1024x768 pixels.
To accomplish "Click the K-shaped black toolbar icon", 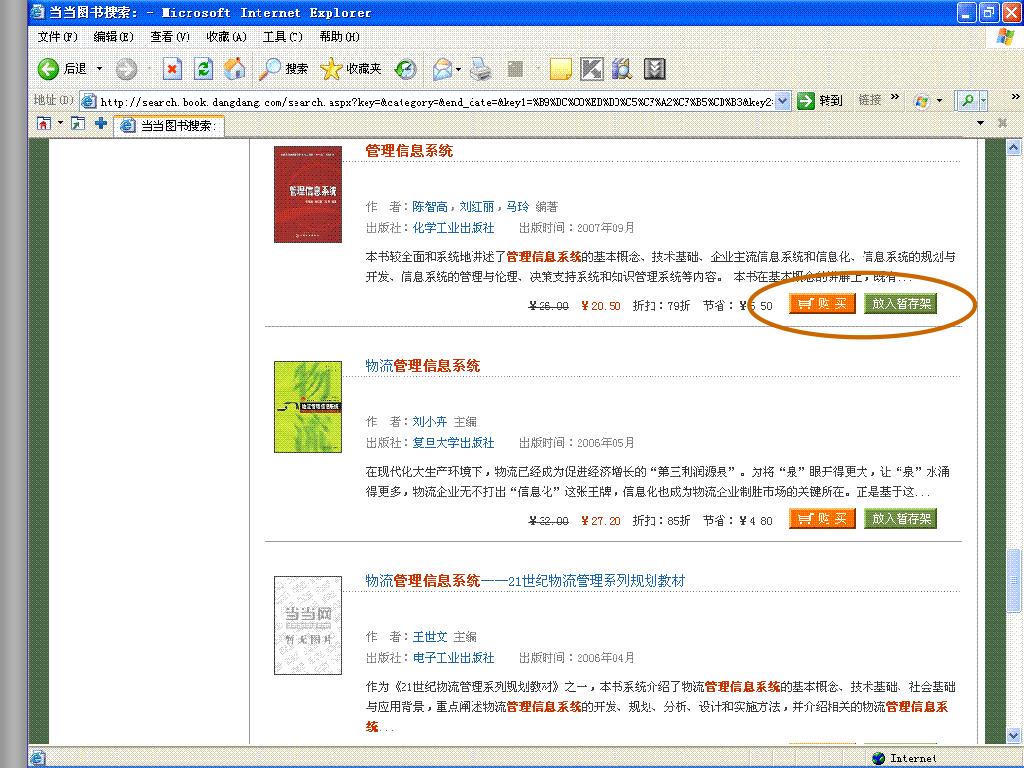I will (x=592, y=69).
